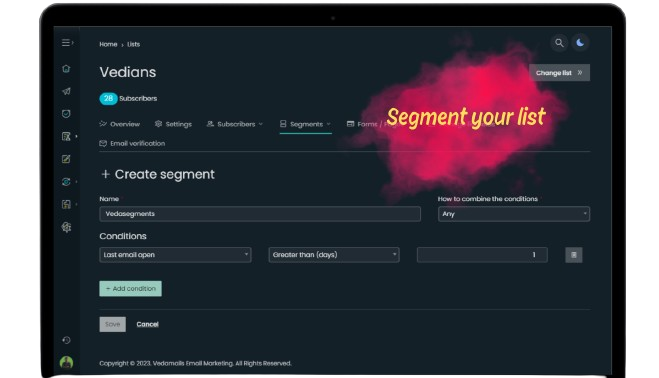Open the campaigns megaphone icon
Image resolution: width=659 pixels, height=378 pixels.
pos(66,91)
